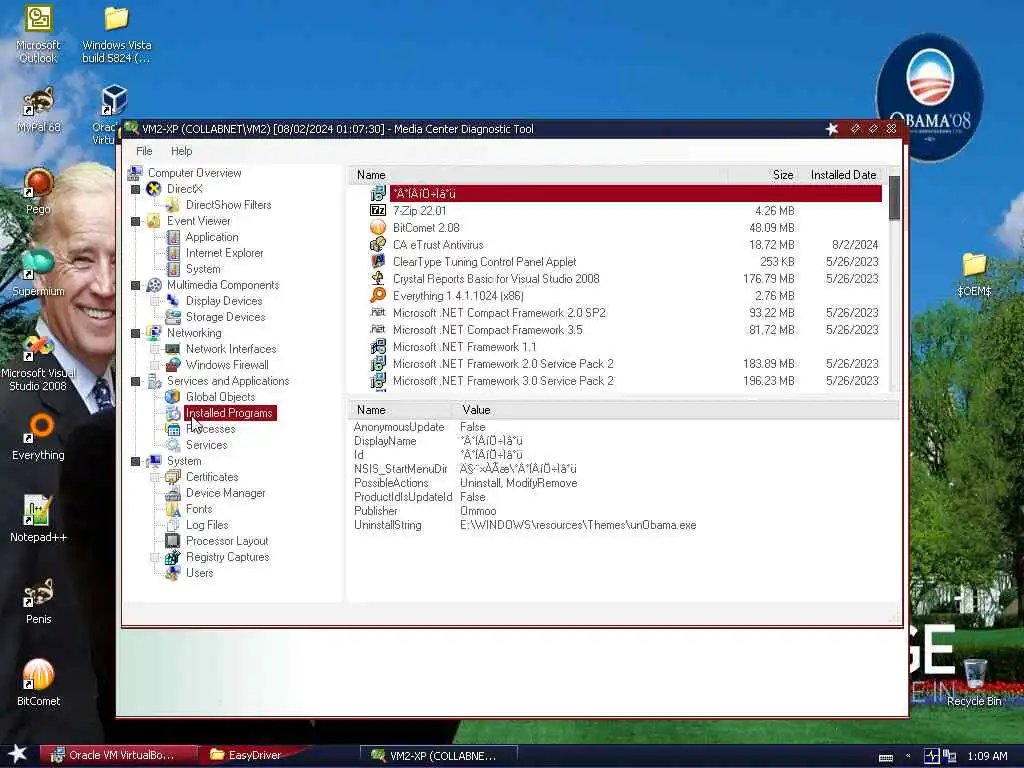This screenshot has height=768, width=1024.
Task: Collapse the System tree branch
Action: pyautogui.click(x=136, y=462)
